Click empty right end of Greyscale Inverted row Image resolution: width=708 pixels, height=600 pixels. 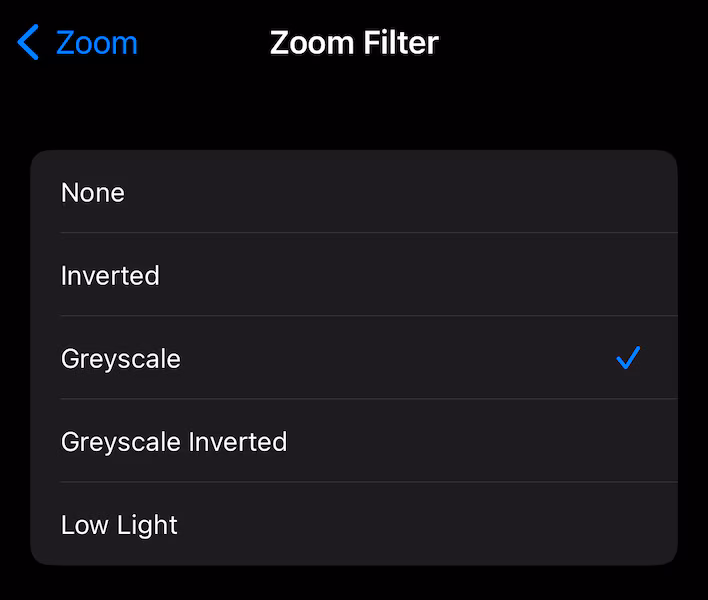(600, 441)
